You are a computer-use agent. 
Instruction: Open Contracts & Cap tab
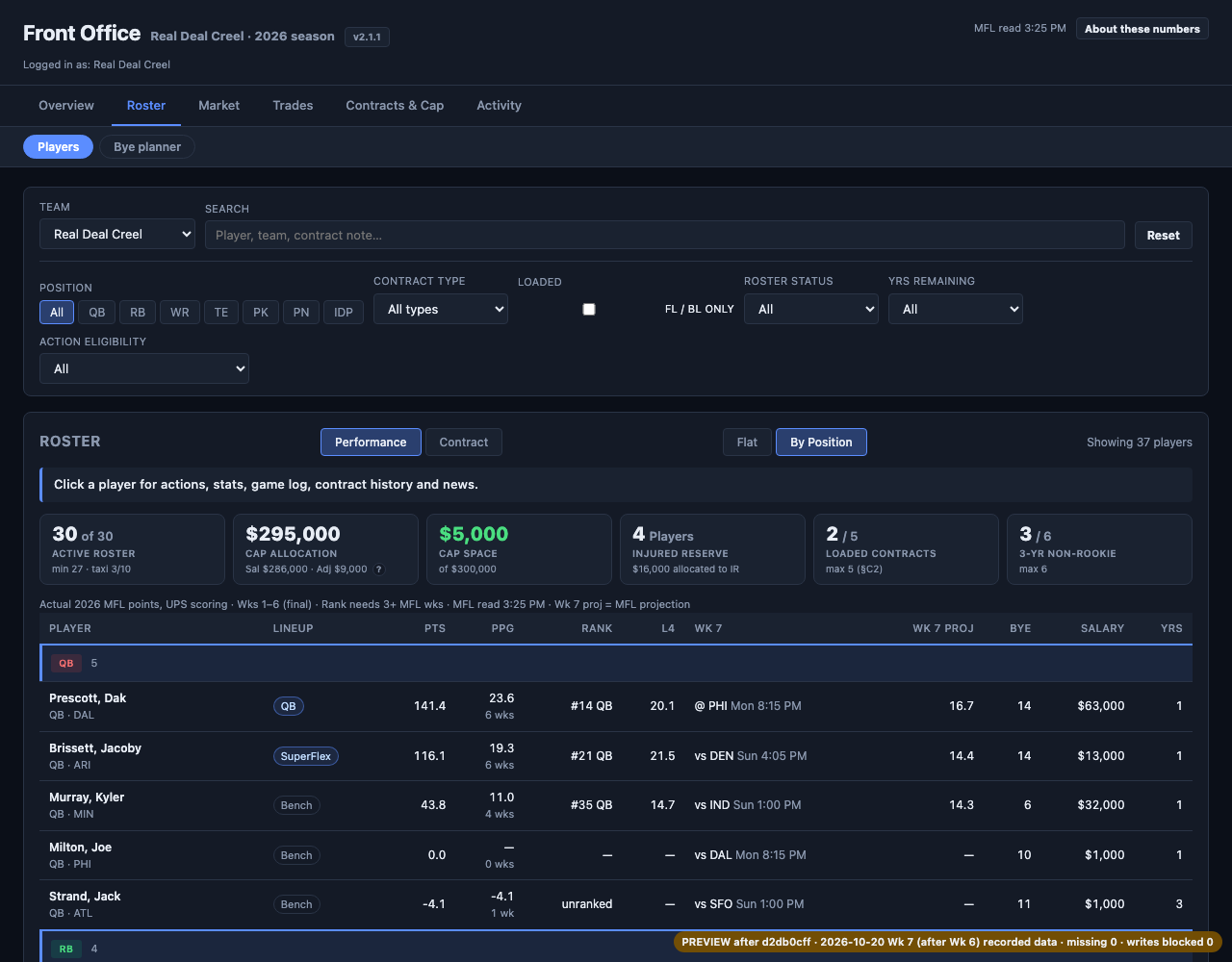pos(395,106)
